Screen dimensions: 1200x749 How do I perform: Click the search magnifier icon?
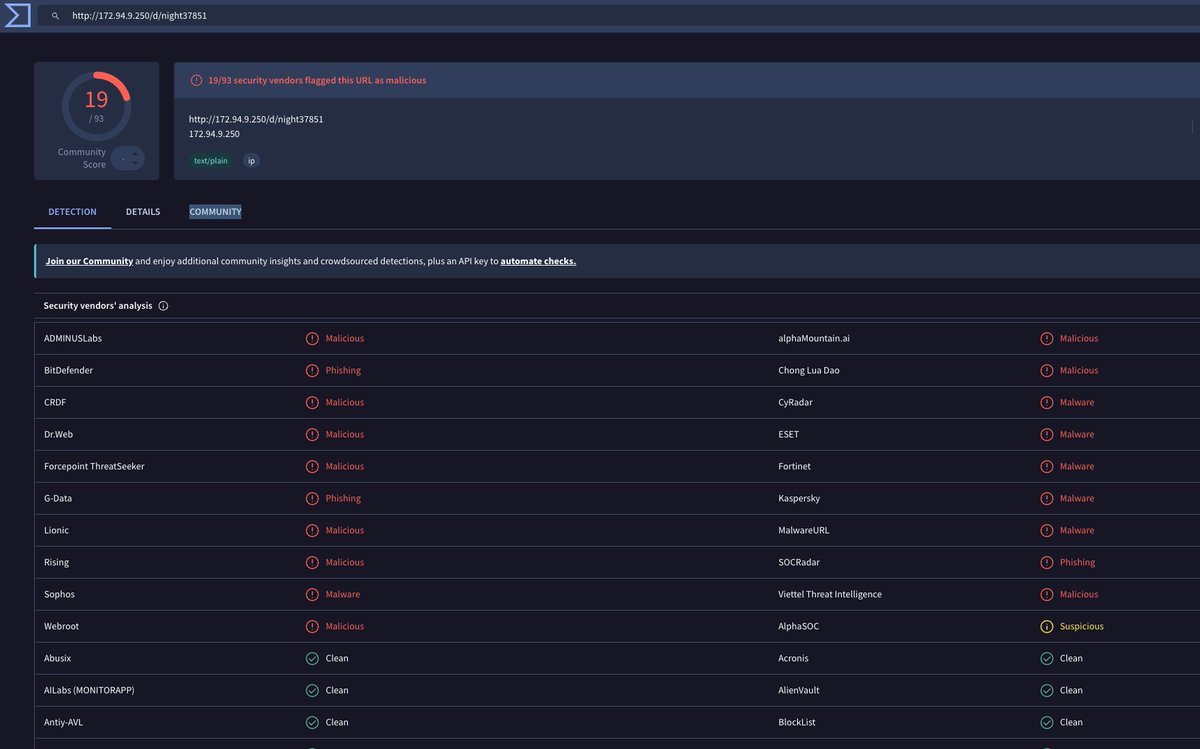click(55, 16)
